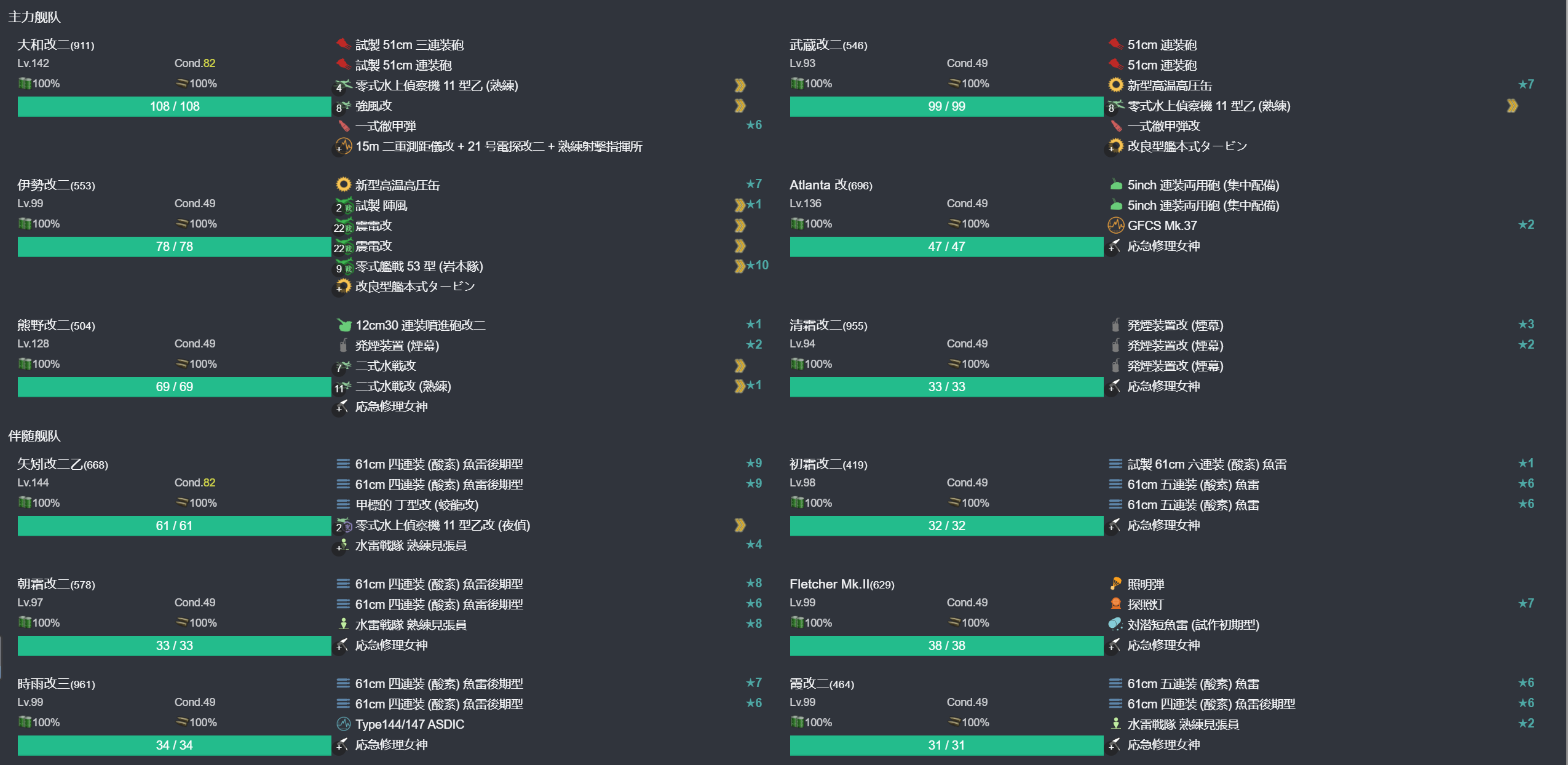Viewport: 1568px width, 765px height.
Task: Open the ship entry Fletcher Mk.II(629)
Action: tap(842, 584)
